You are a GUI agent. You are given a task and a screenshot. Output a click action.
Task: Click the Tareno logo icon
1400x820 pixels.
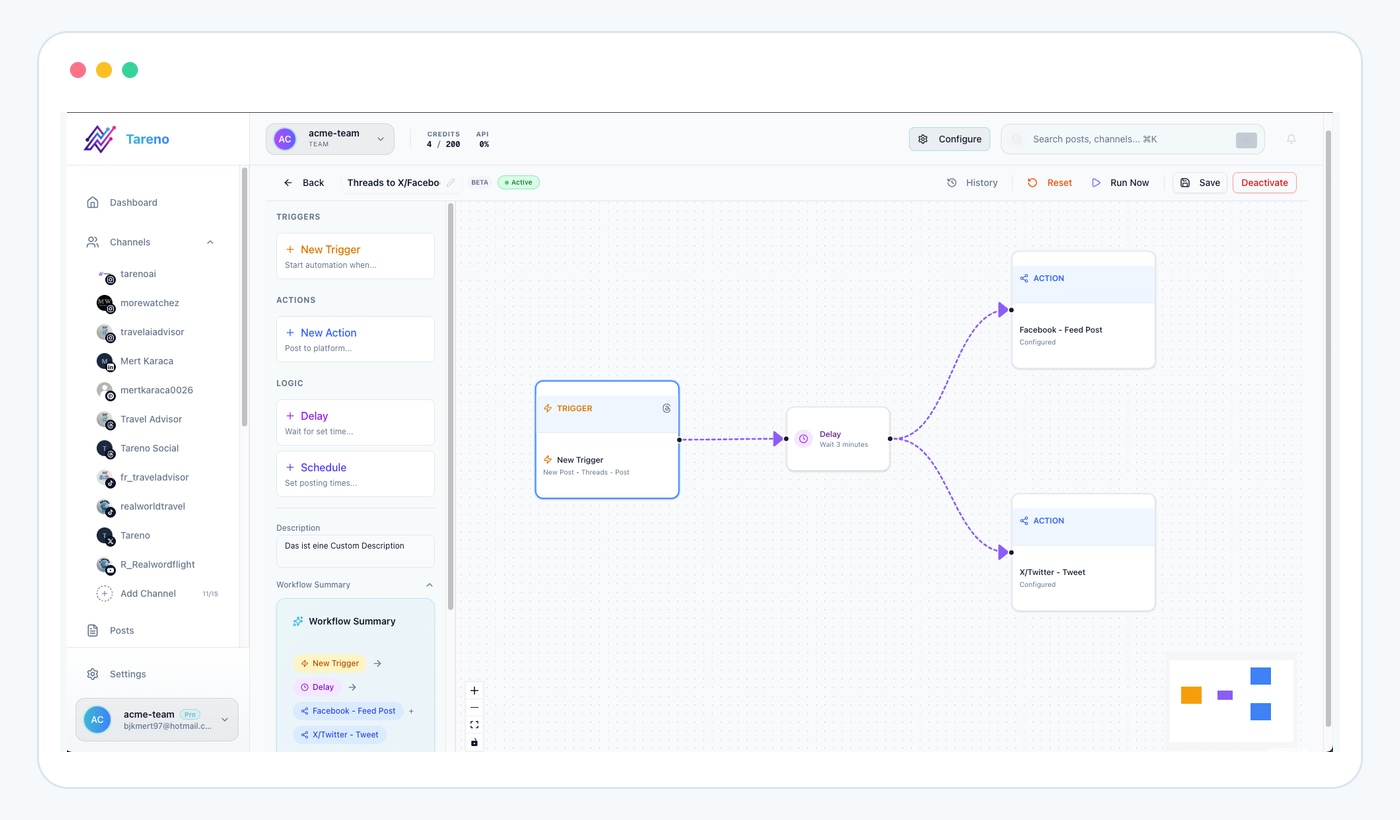[x=99, y=139]
